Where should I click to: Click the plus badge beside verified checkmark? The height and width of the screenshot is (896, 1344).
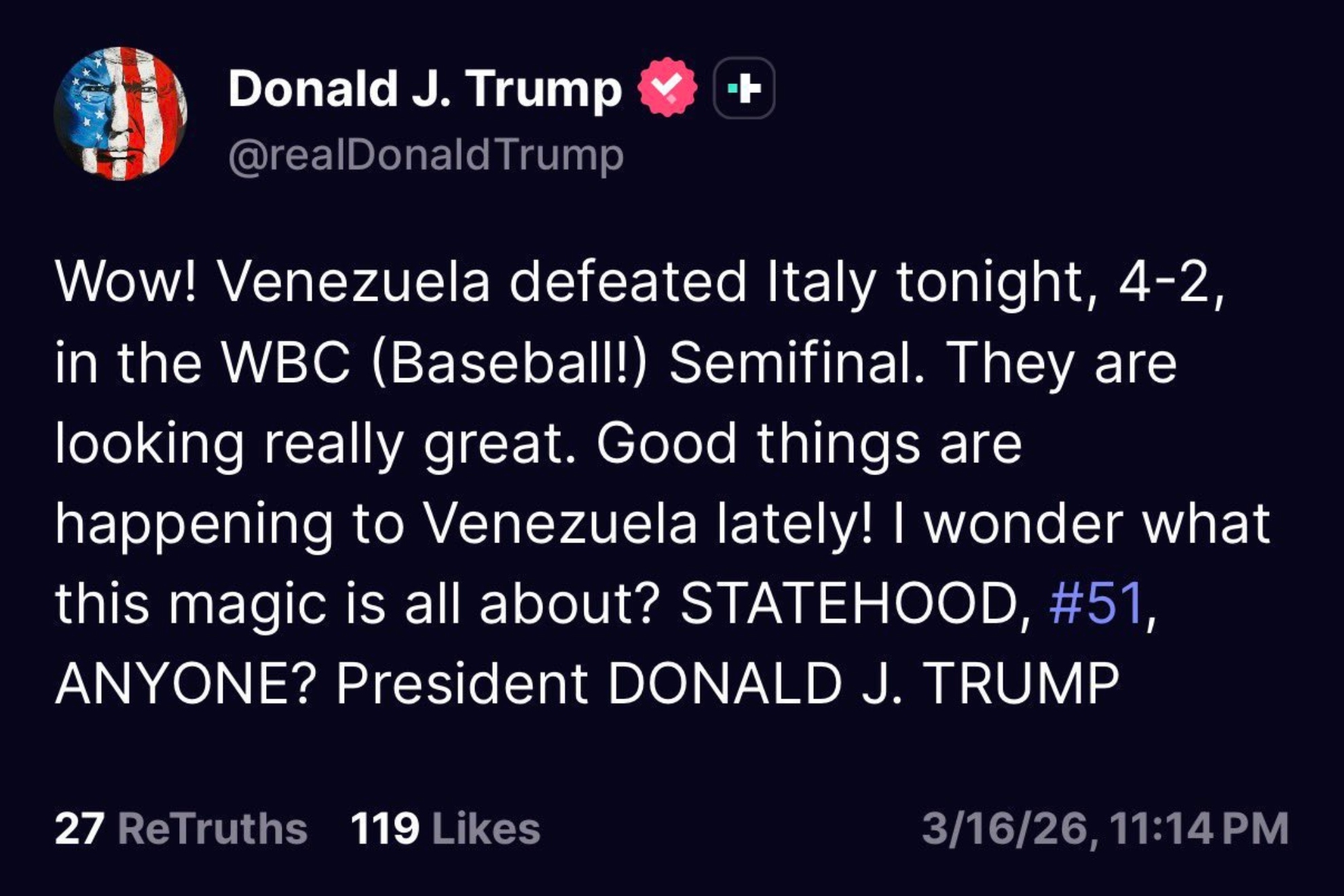coord(744,88)
